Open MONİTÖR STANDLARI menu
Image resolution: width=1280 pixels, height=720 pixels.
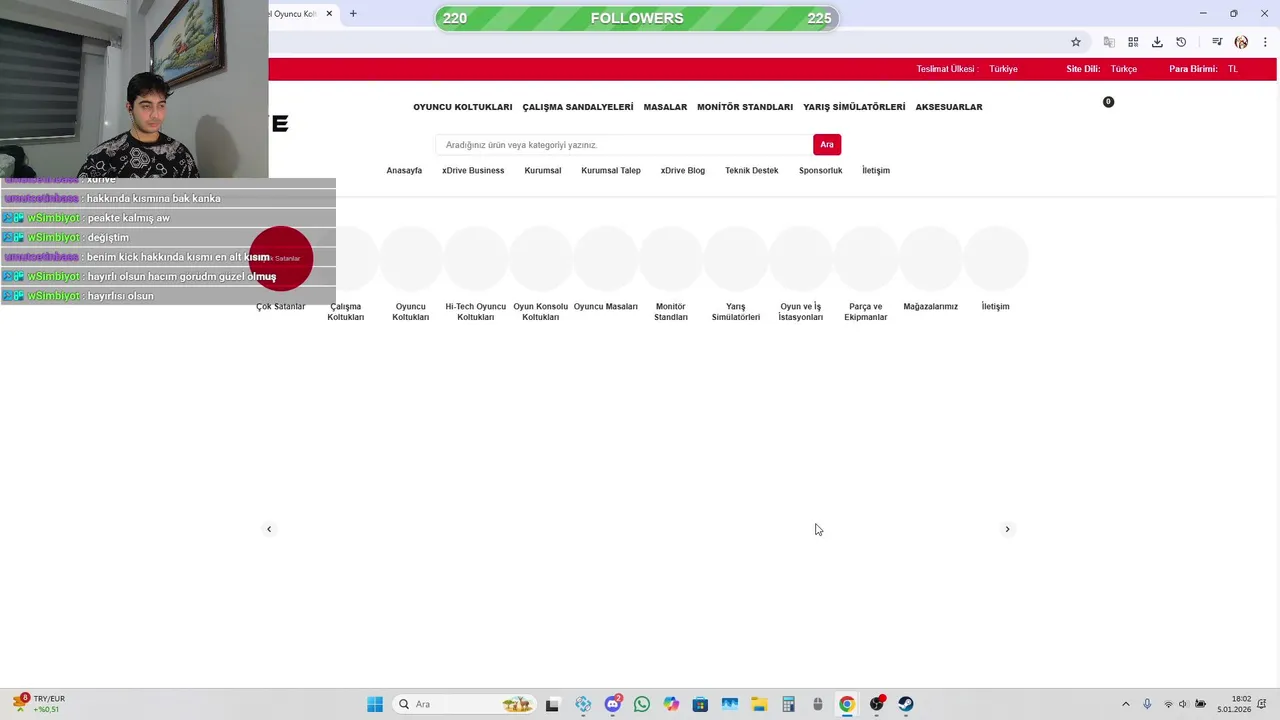(x=745, y=107)
